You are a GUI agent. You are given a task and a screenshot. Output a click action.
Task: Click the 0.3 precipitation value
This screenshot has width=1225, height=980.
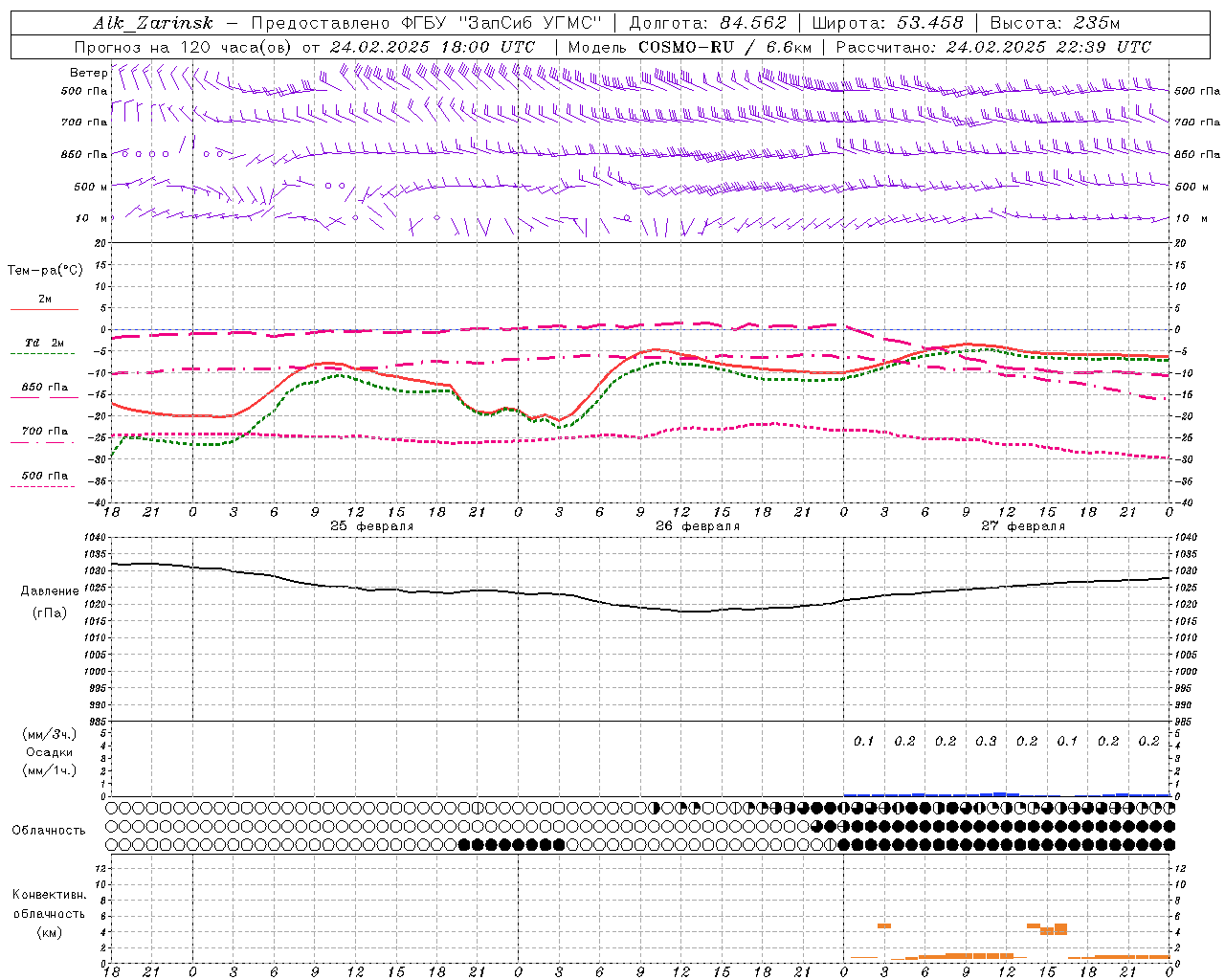986,741
